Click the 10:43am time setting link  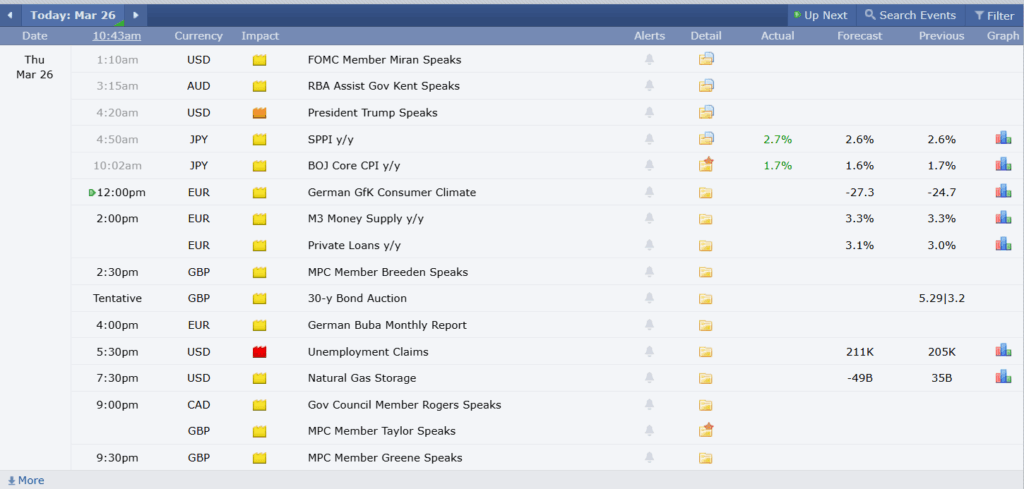(x=117, y=36)
